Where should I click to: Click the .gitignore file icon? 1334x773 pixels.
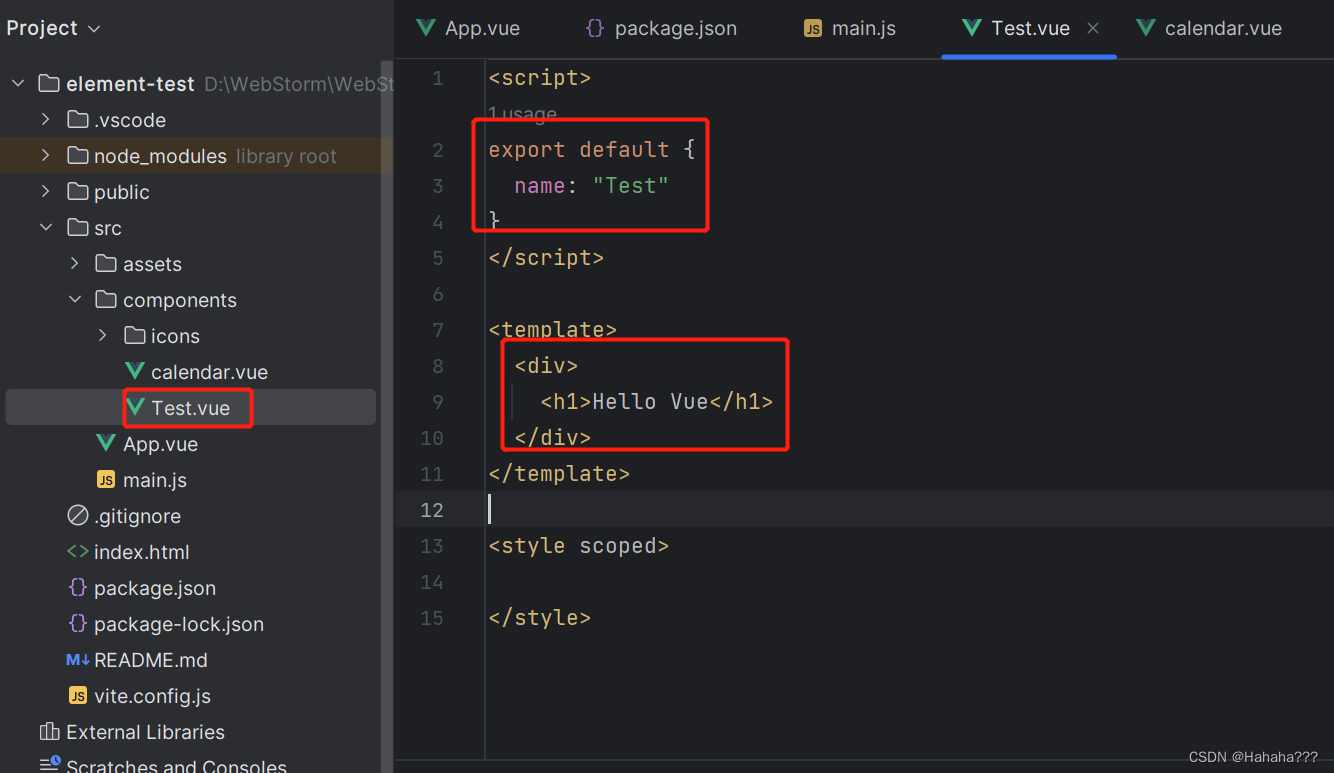[77, 516]
